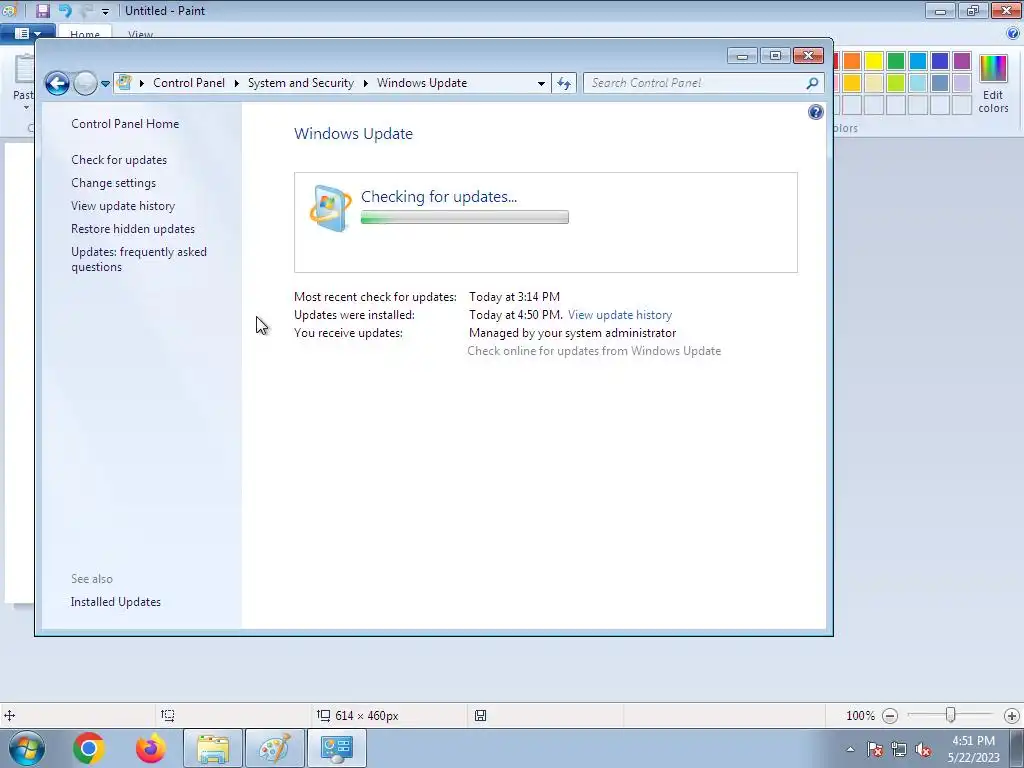Screen dimensions: 1024x768
Task: Click Check online for updates from Windows Update
Action: [x=594, y=351]
